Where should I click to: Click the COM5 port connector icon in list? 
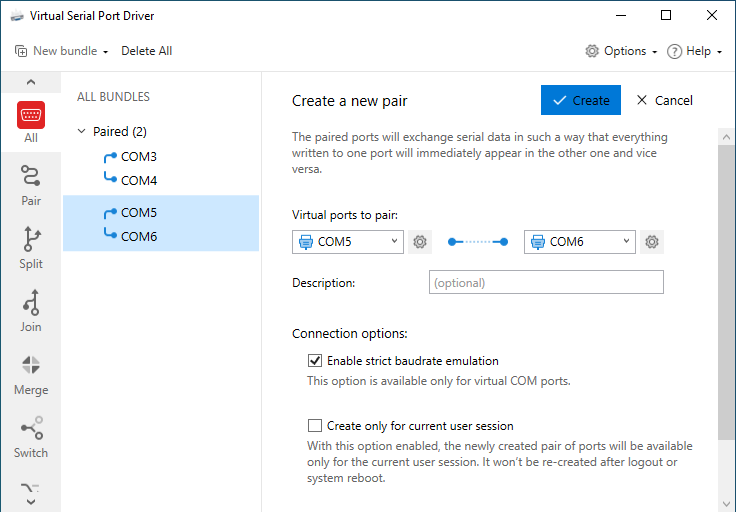tap(110, 214)
